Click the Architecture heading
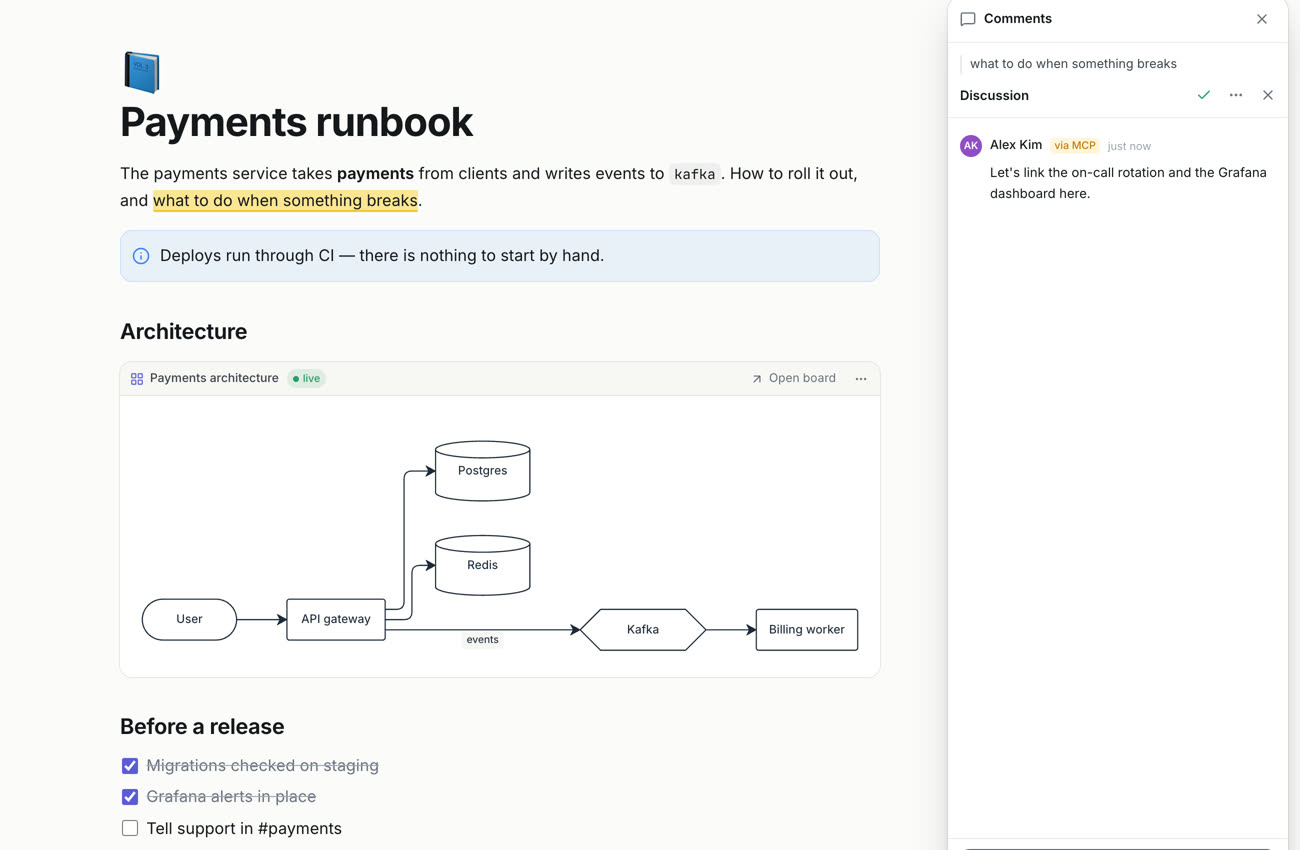This screenshot has height=850, width=1300. coord(183,331)
